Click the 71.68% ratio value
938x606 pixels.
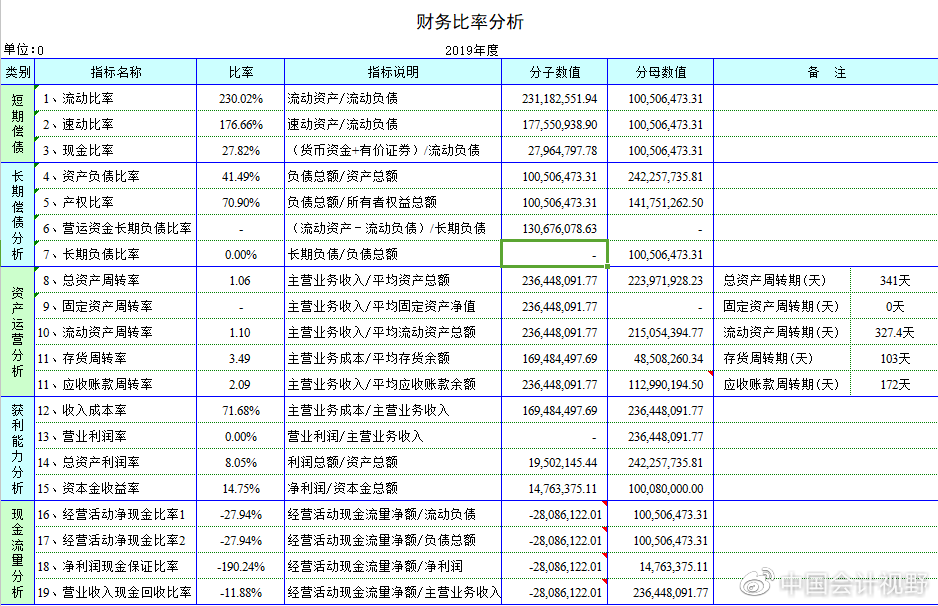pos(240,411)
